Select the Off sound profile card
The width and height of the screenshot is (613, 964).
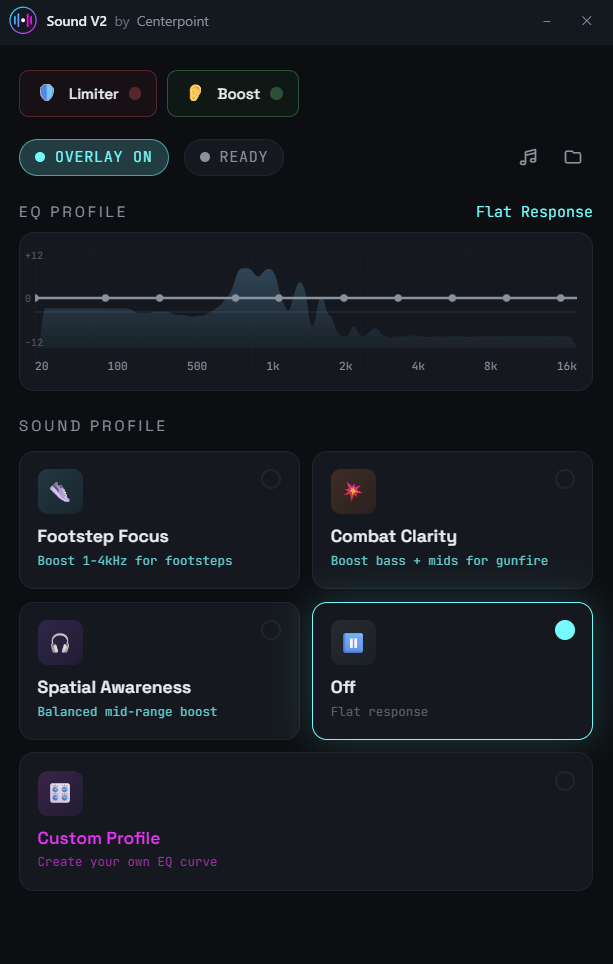click(452, 671)
